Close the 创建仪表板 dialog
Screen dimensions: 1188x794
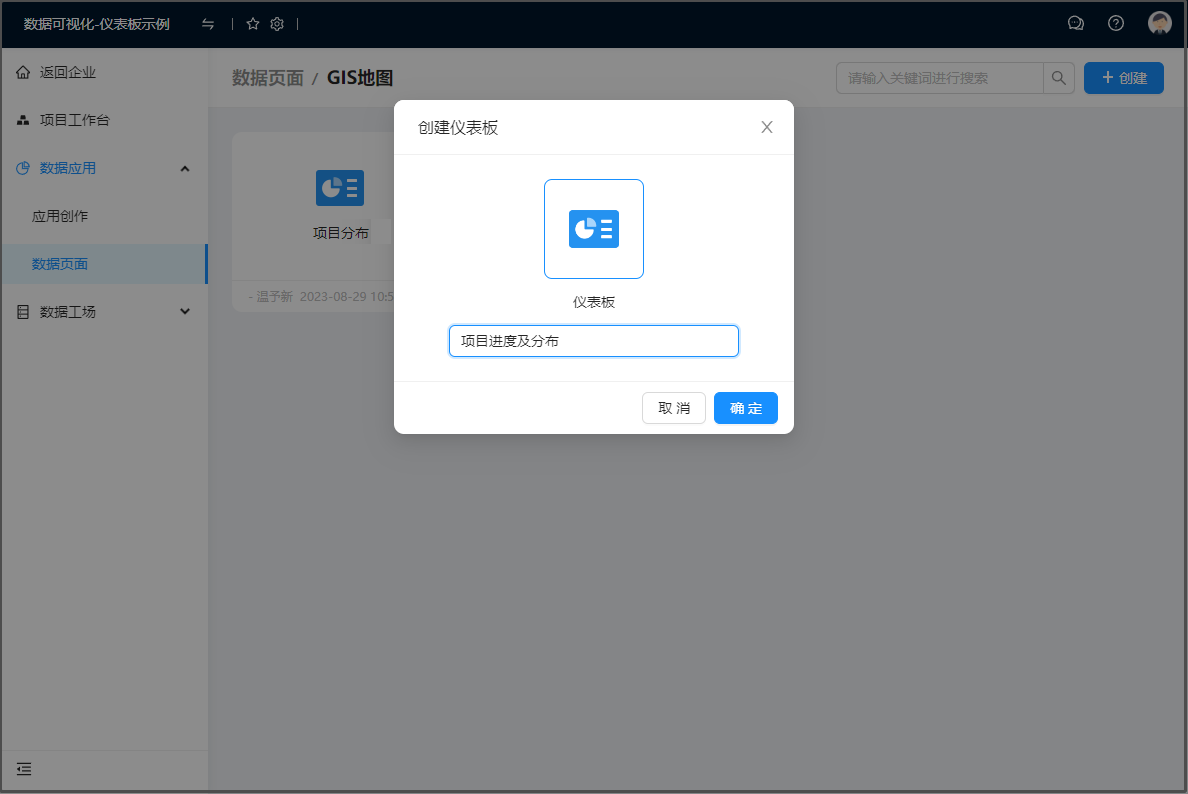[767, 127]
